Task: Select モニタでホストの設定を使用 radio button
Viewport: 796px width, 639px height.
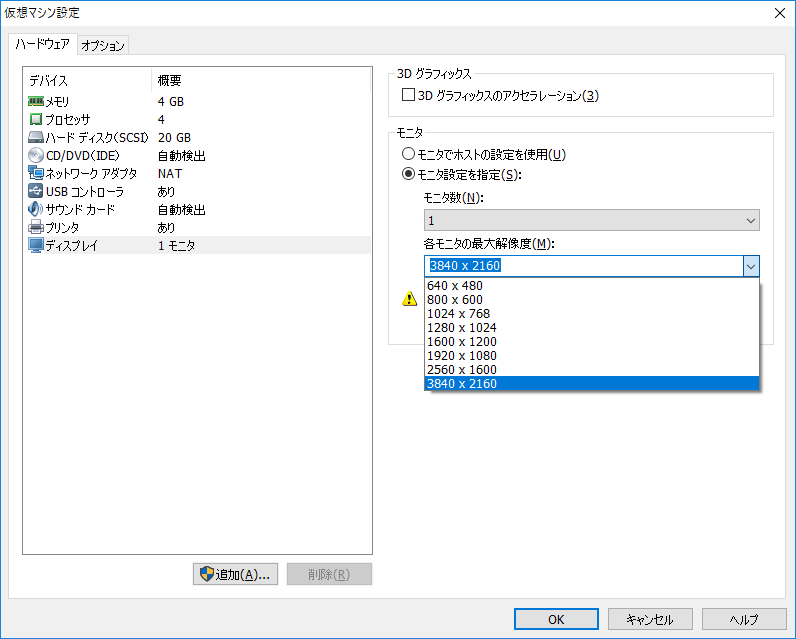Action: (x=408, y=154)
